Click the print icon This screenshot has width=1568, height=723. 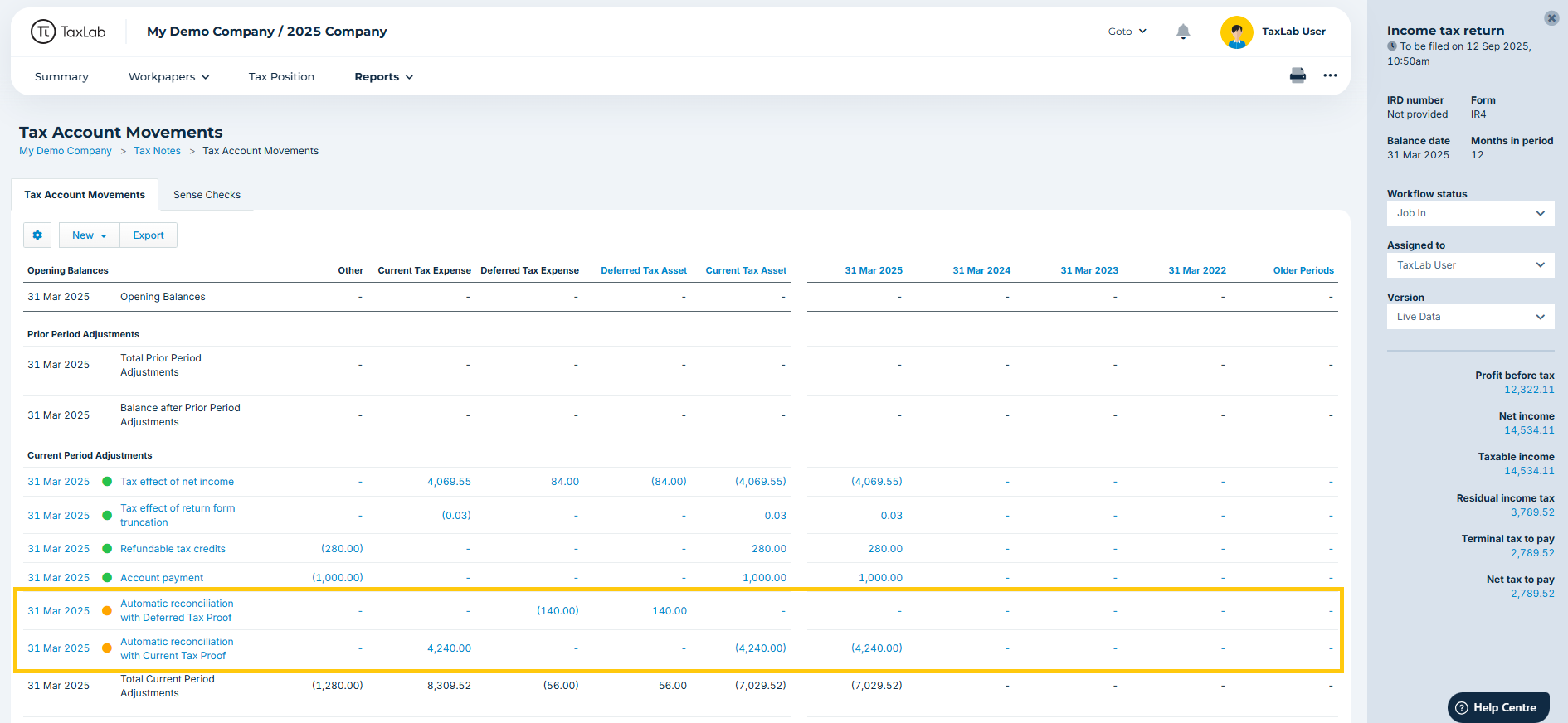click(x=1298, y=75)
